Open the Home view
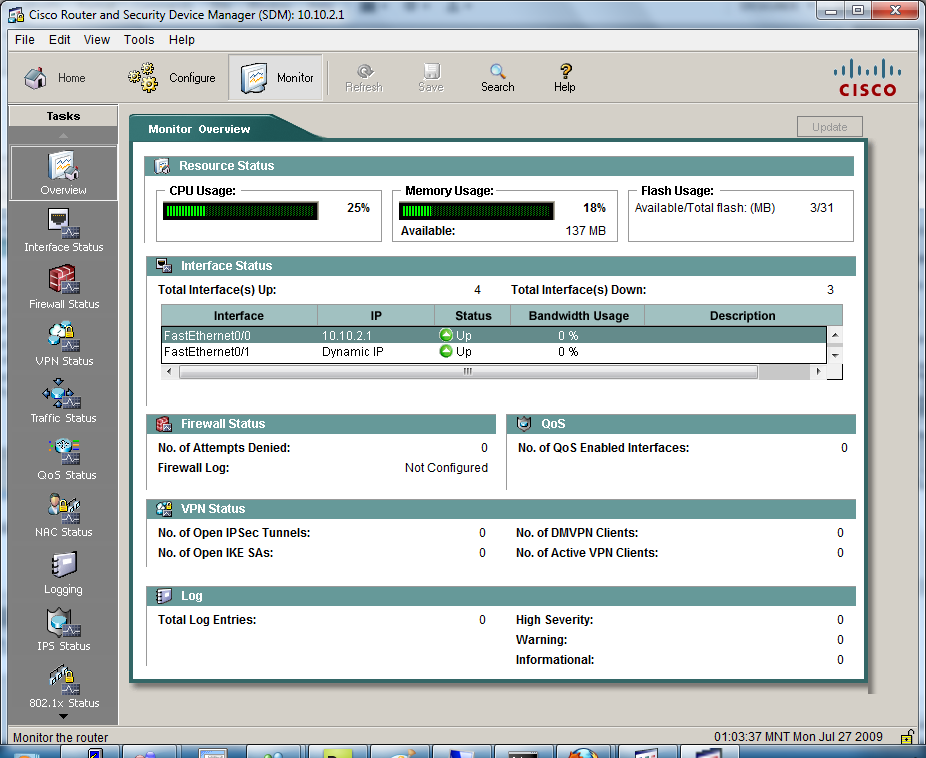Viewport: 926px width, 758px height. pyautogui.click(x=54, y=78)
